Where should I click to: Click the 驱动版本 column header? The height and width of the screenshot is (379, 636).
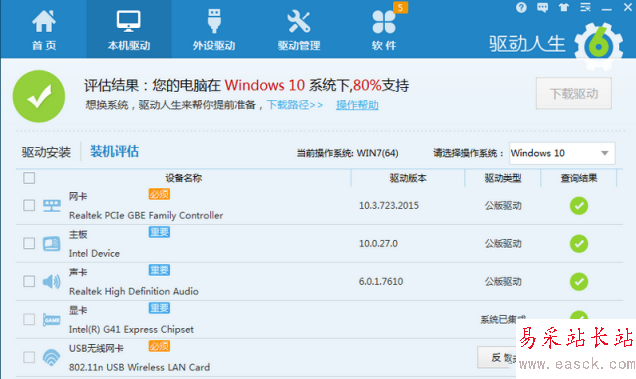(x=408, y=178)
